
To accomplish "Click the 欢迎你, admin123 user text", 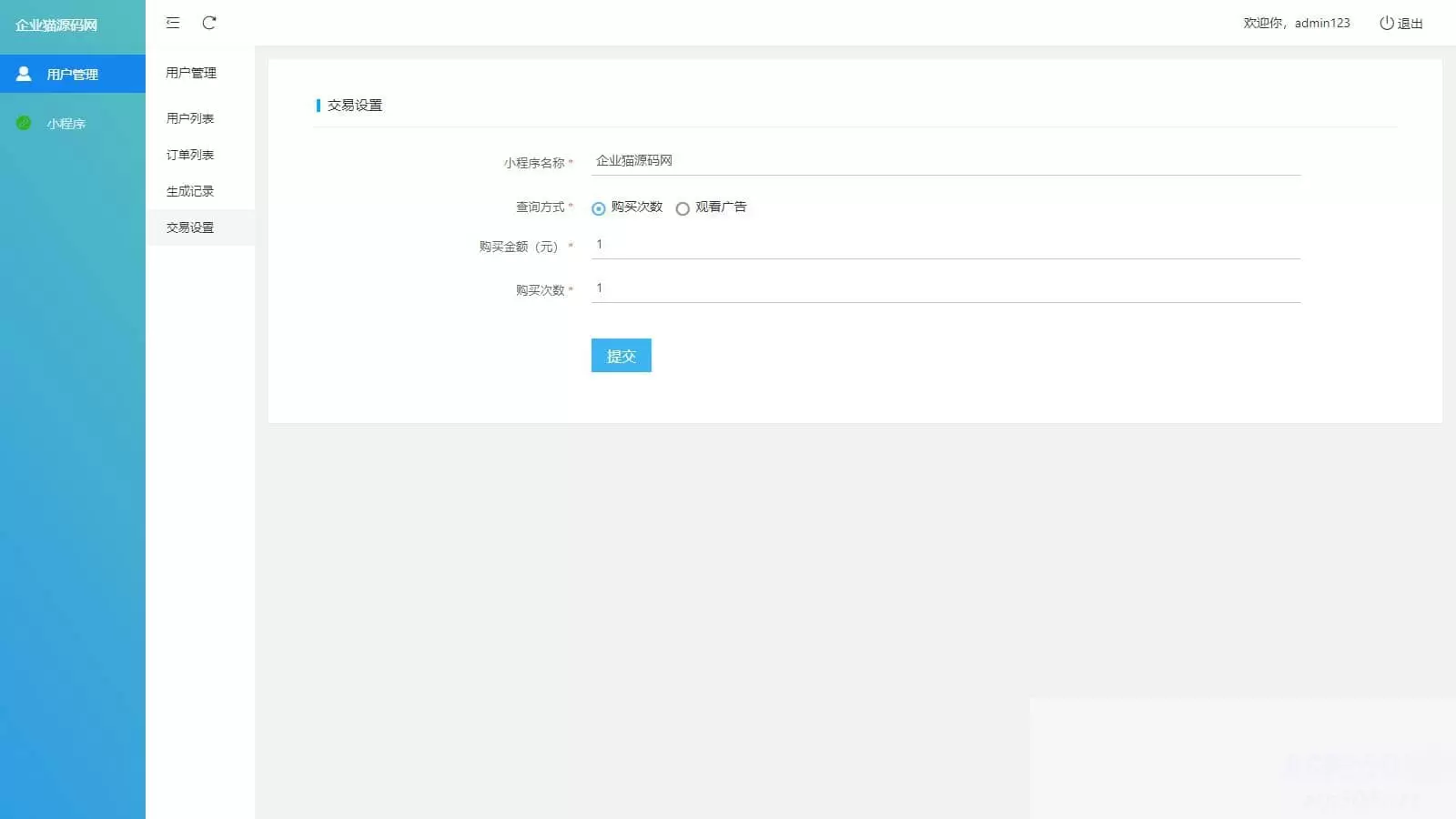I will point(1297,23).
